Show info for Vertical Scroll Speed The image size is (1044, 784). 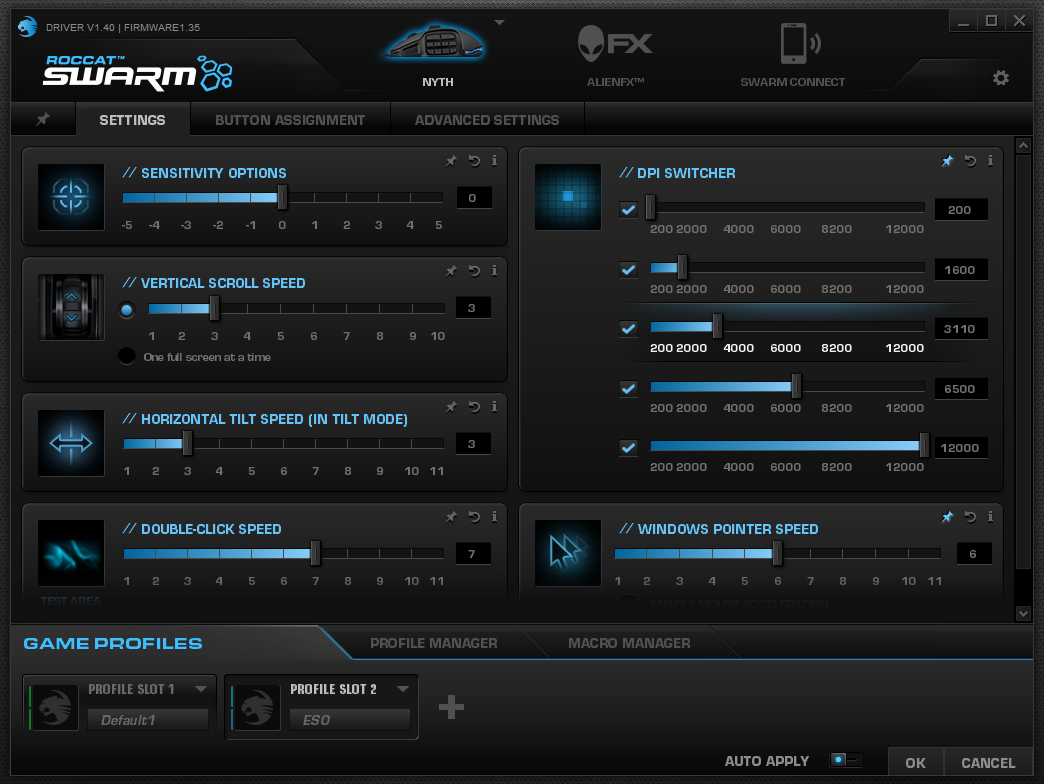pos(494,270)
